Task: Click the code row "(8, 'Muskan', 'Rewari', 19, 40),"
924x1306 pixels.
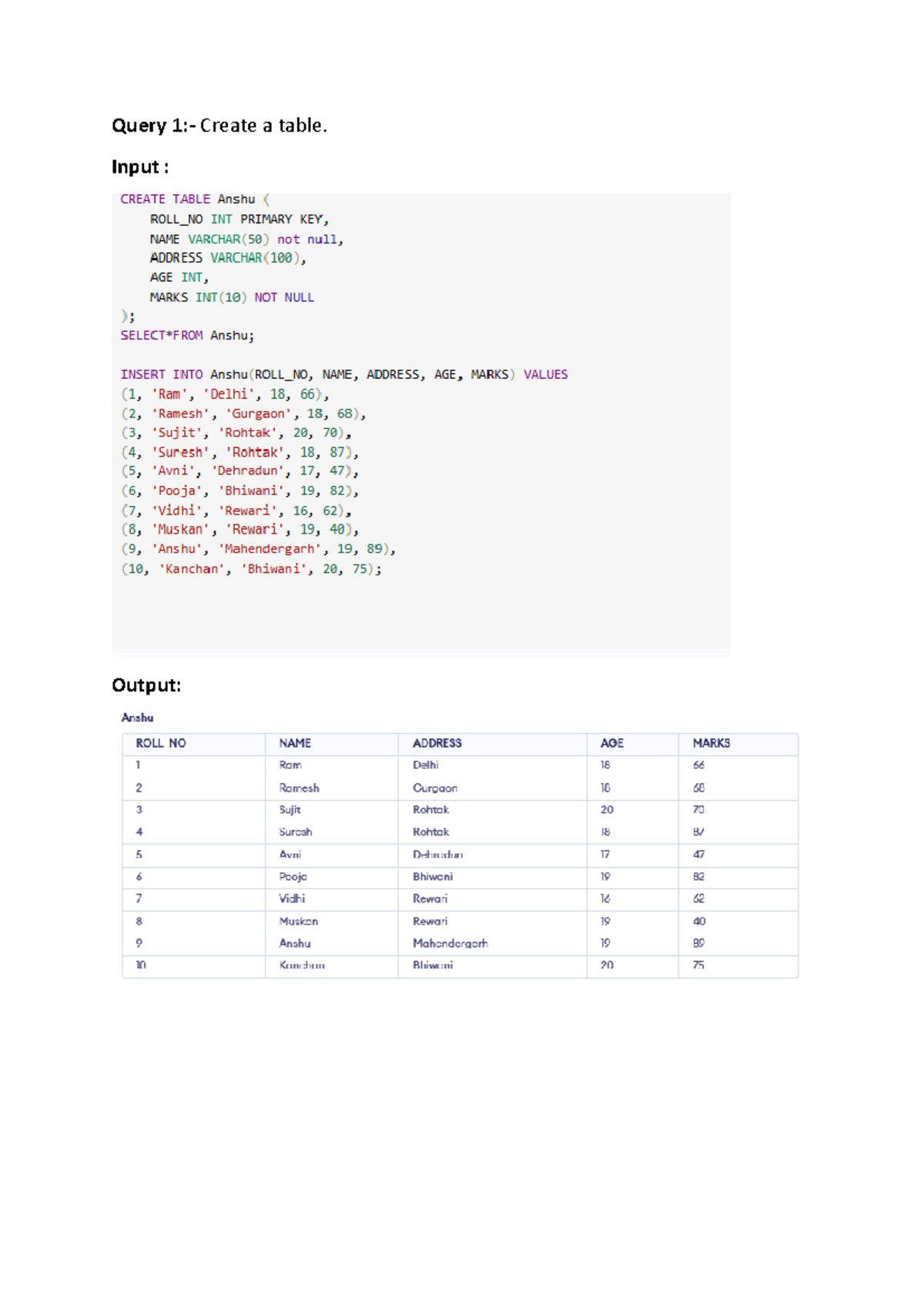Action: pos(239,530)
